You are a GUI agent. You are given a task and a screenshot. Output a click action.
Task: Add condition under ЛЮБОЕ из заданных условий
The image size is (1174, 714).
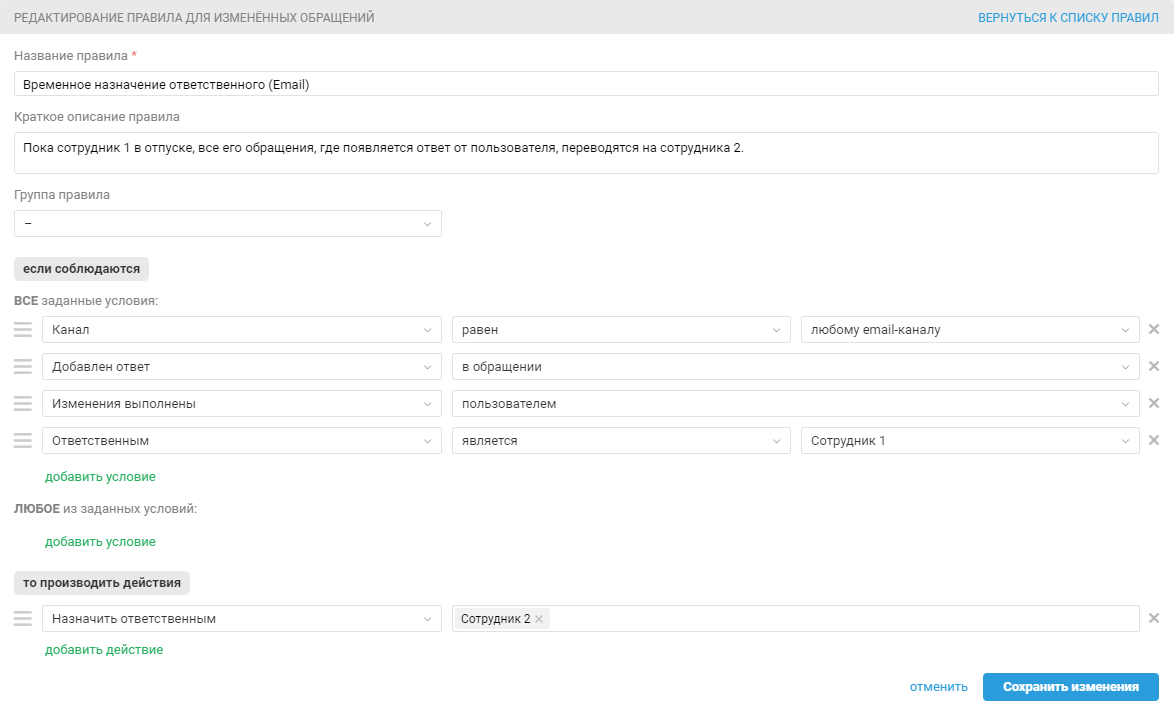100,542
